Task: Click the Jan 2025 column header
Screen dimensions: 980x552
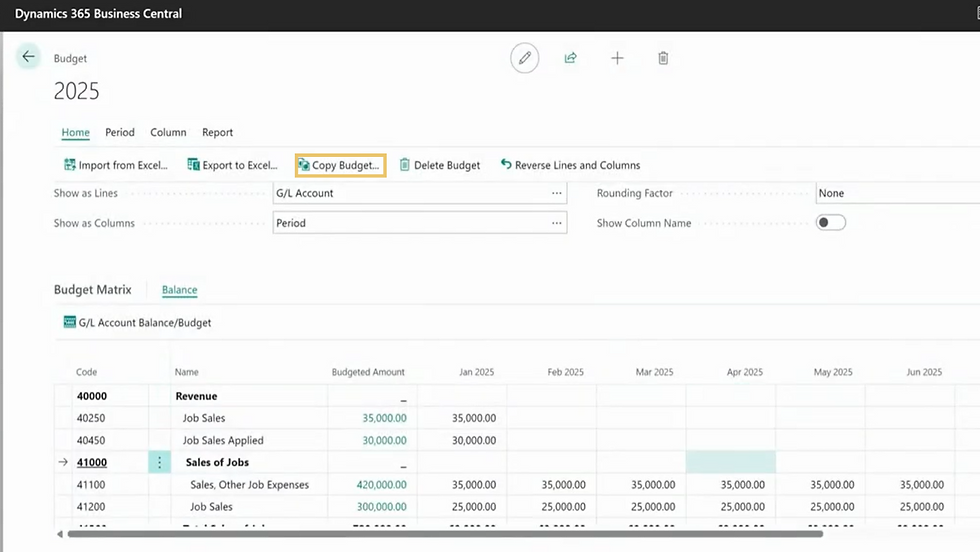Action: pos(476,372)
